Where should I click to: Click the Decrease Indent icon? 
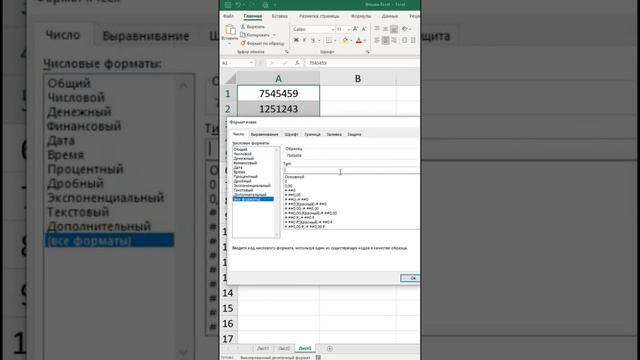click(404, 40)
